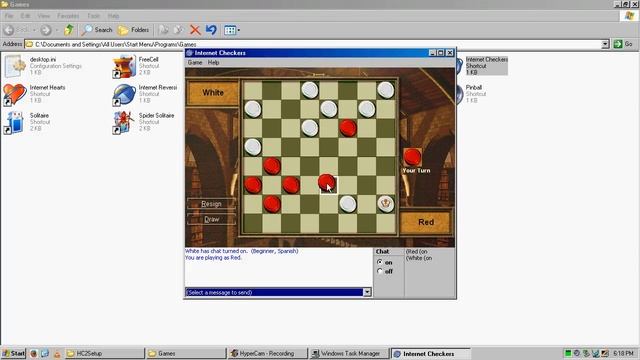Viewport: 640px width, 360px height.
Task: Open the FreeCell shortcut icon
Action: pos(124,66)
